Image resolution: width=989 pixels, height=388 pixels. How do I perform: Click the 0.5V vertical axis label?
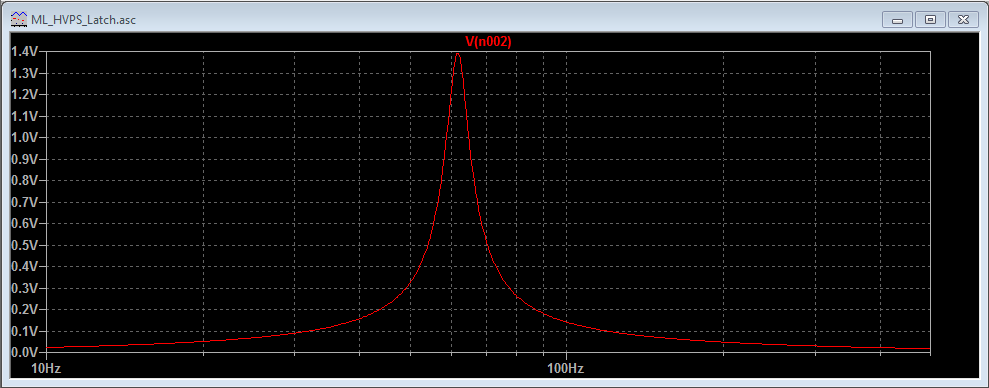coord(25,245)
